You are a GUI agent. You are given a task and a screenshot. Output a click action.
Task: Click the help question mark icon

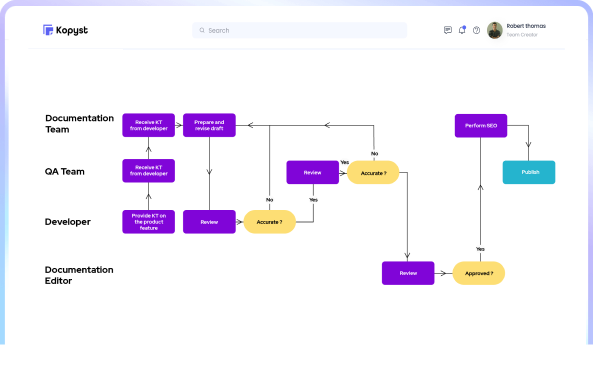[x=477, y=30]
